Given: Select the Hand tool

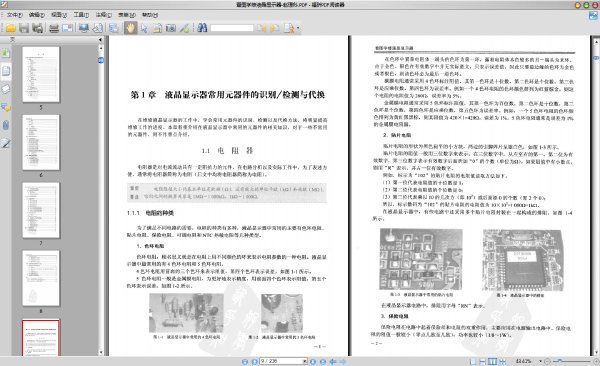Looking at the screenshot, I should [130, 28].
